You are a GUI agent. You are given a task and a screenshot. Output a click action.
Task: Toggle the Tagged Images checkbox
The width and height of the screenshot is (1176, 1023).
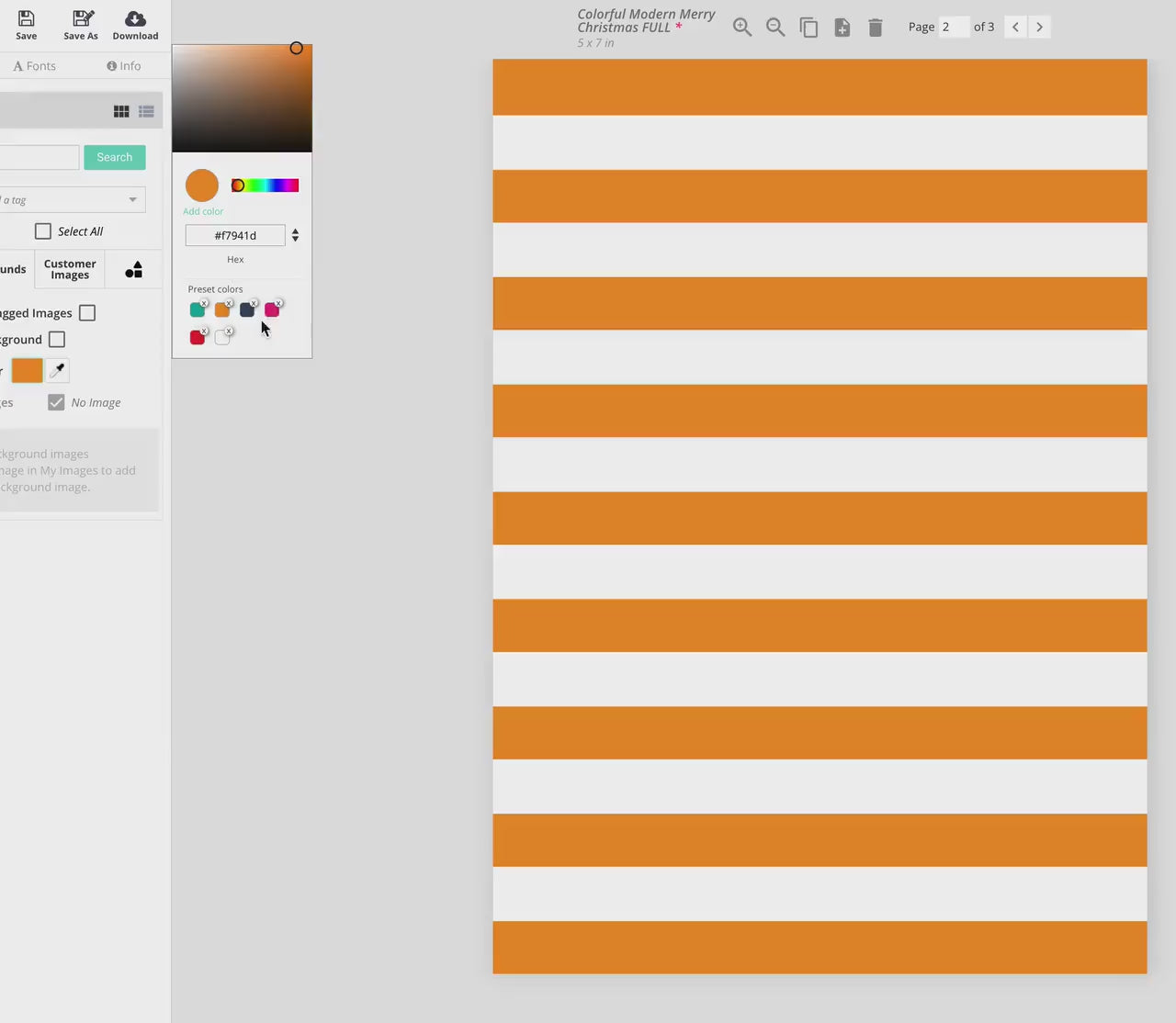87,313
